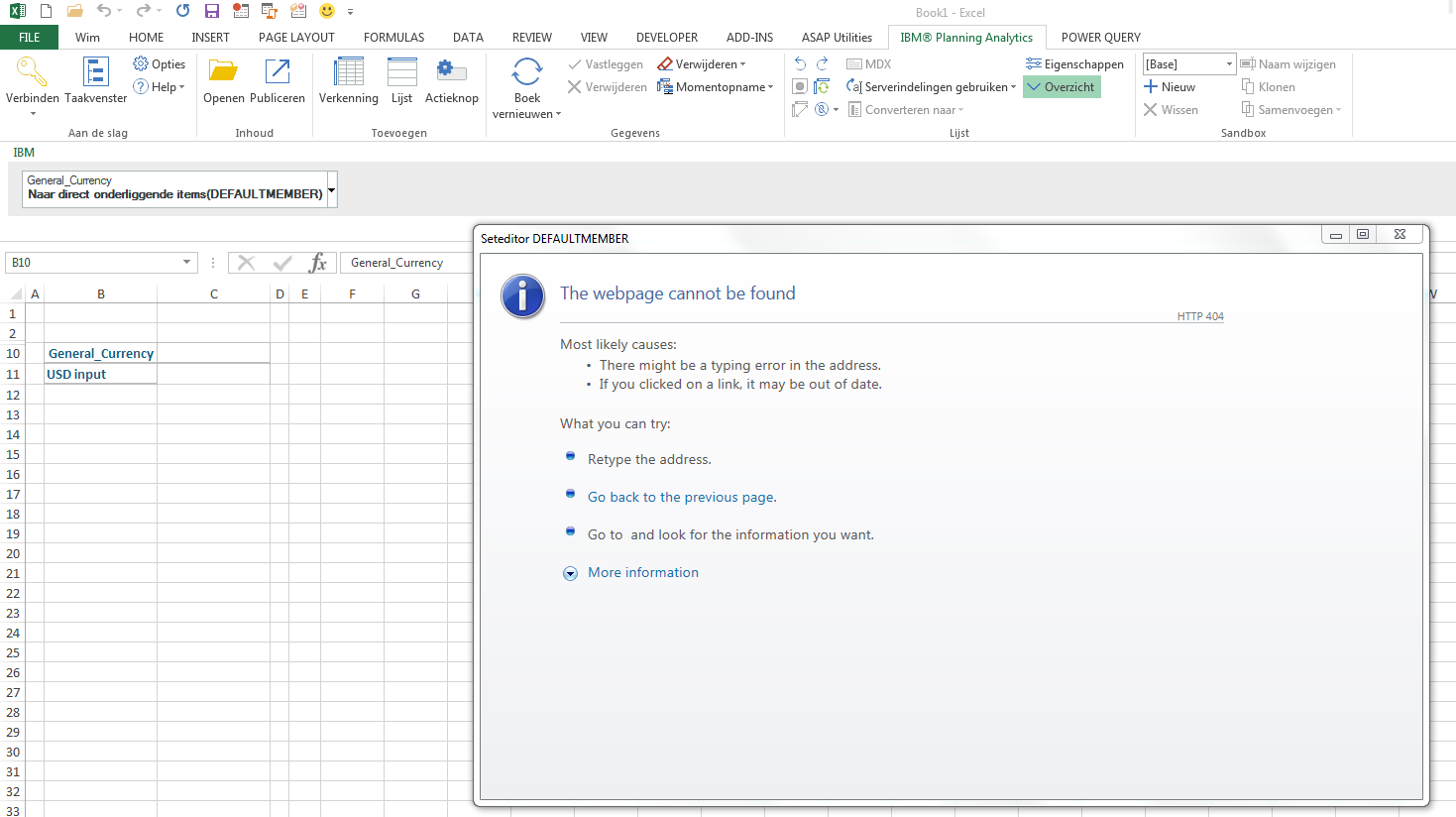Select cell B10 General_Currency
The height and width of the screenshot is (817, 1456).
coord(100,354)
